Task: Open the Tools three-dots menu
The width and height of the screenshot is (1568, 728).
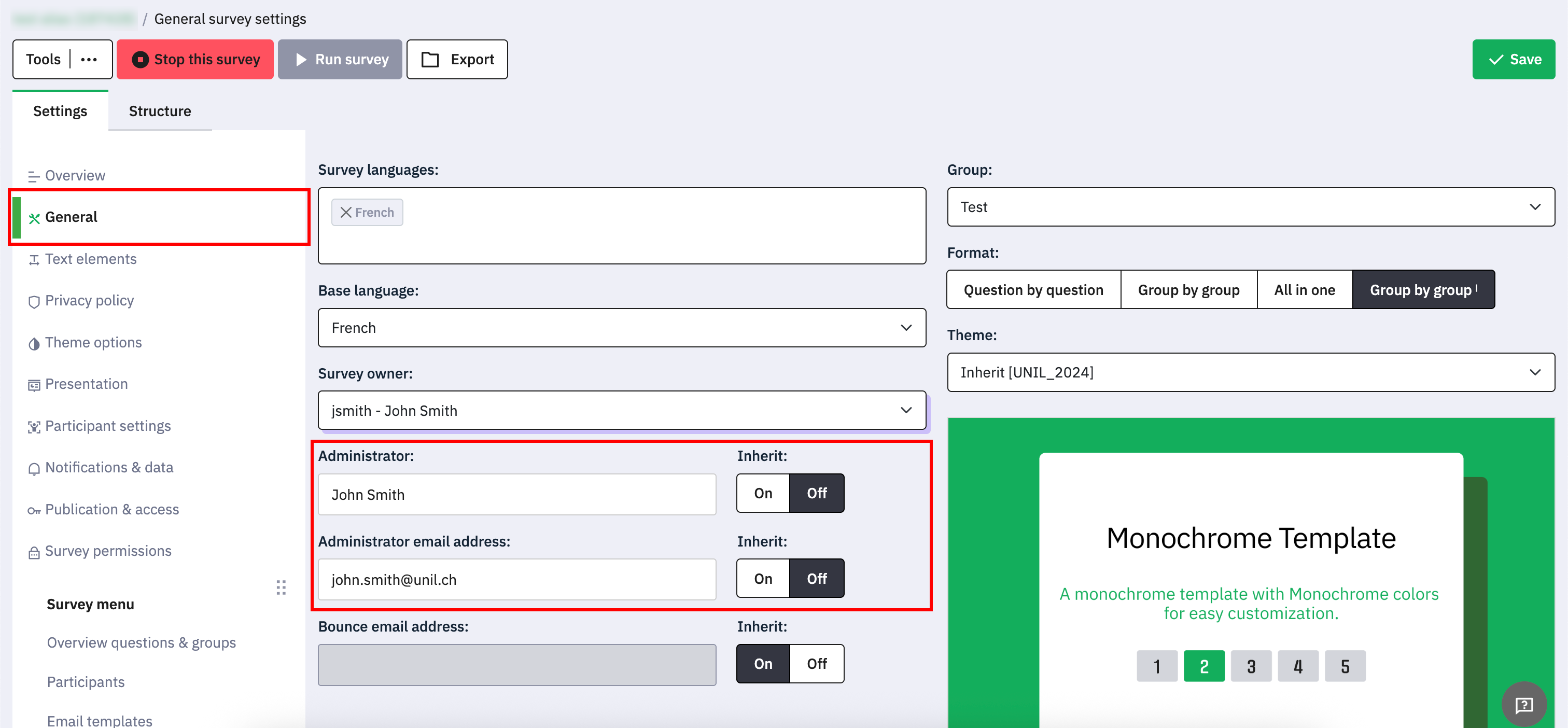Action: [x=90, y=60]
